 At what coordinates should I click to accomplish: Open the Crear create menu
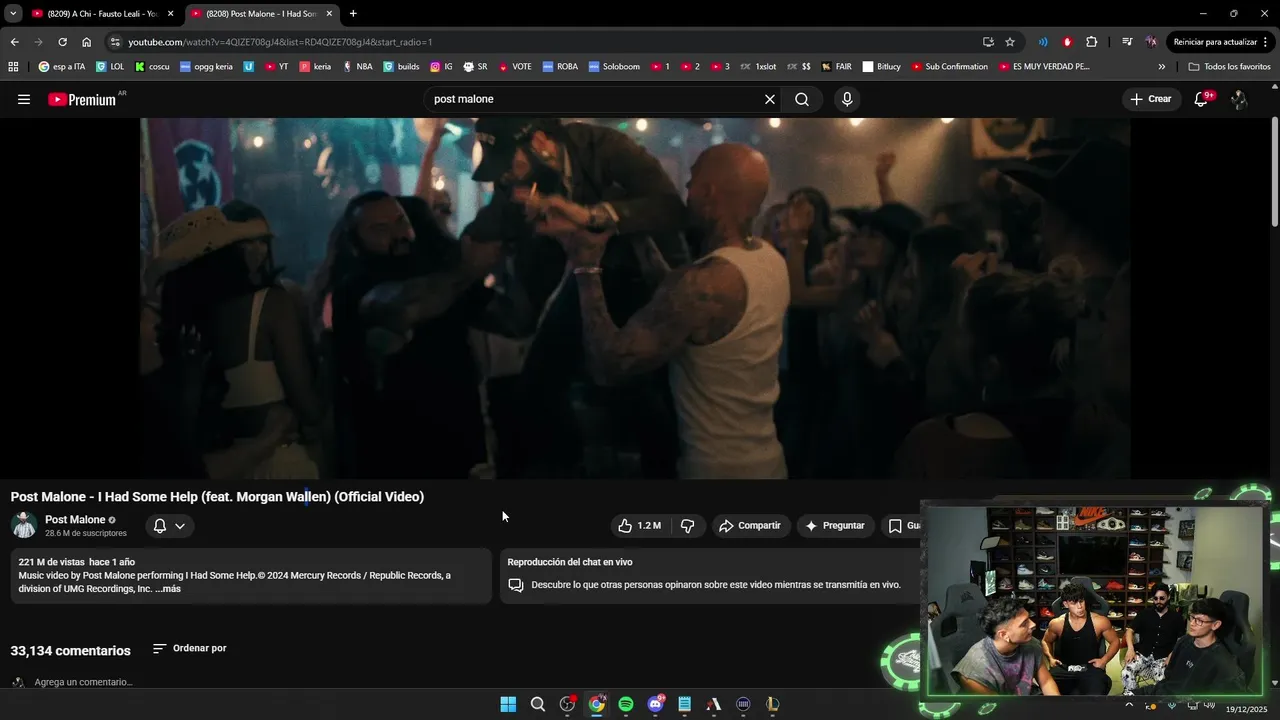pos(1151,99)
